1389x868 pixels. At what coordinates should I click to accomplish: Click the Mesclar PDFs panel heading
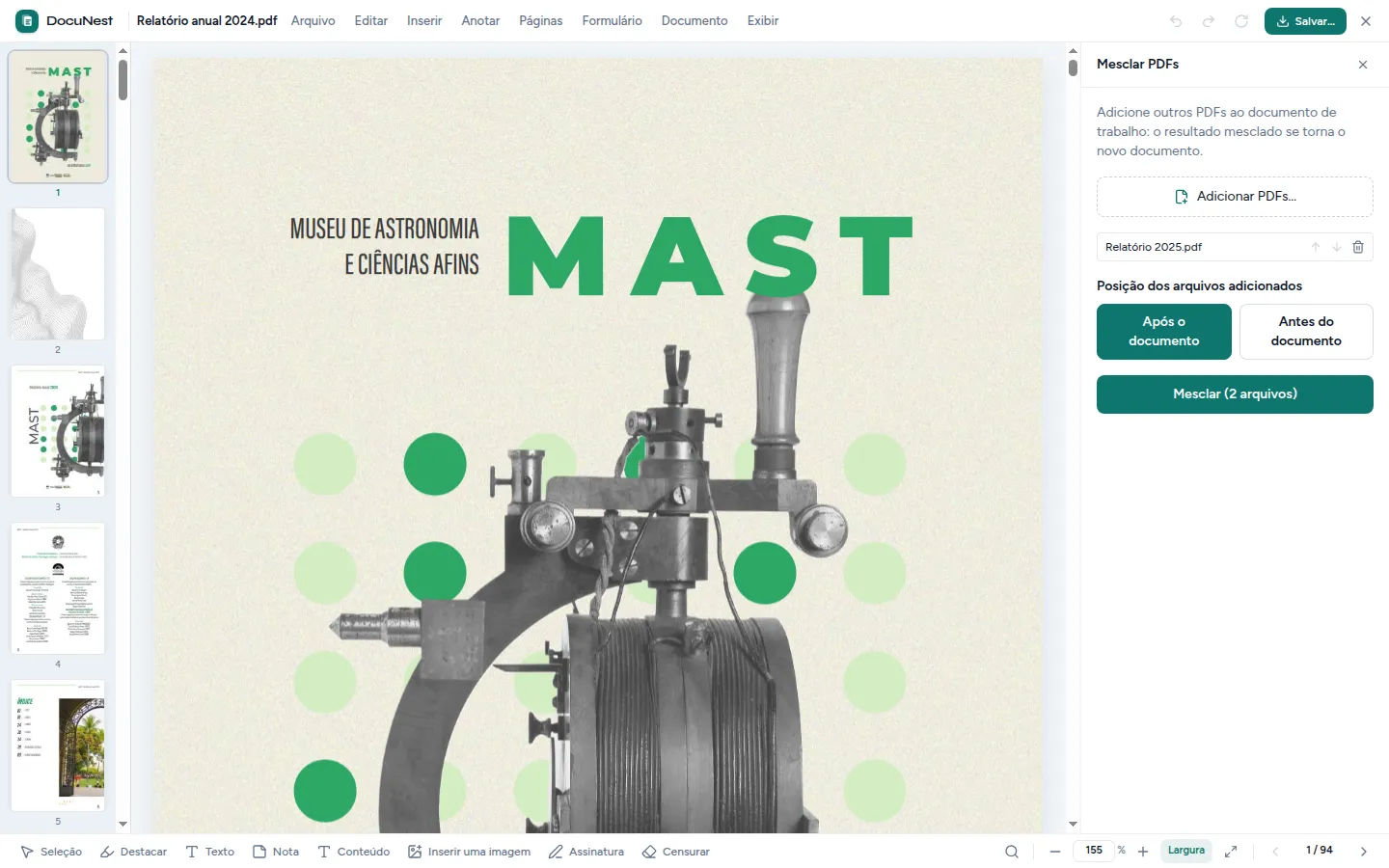pos(1137,65)
